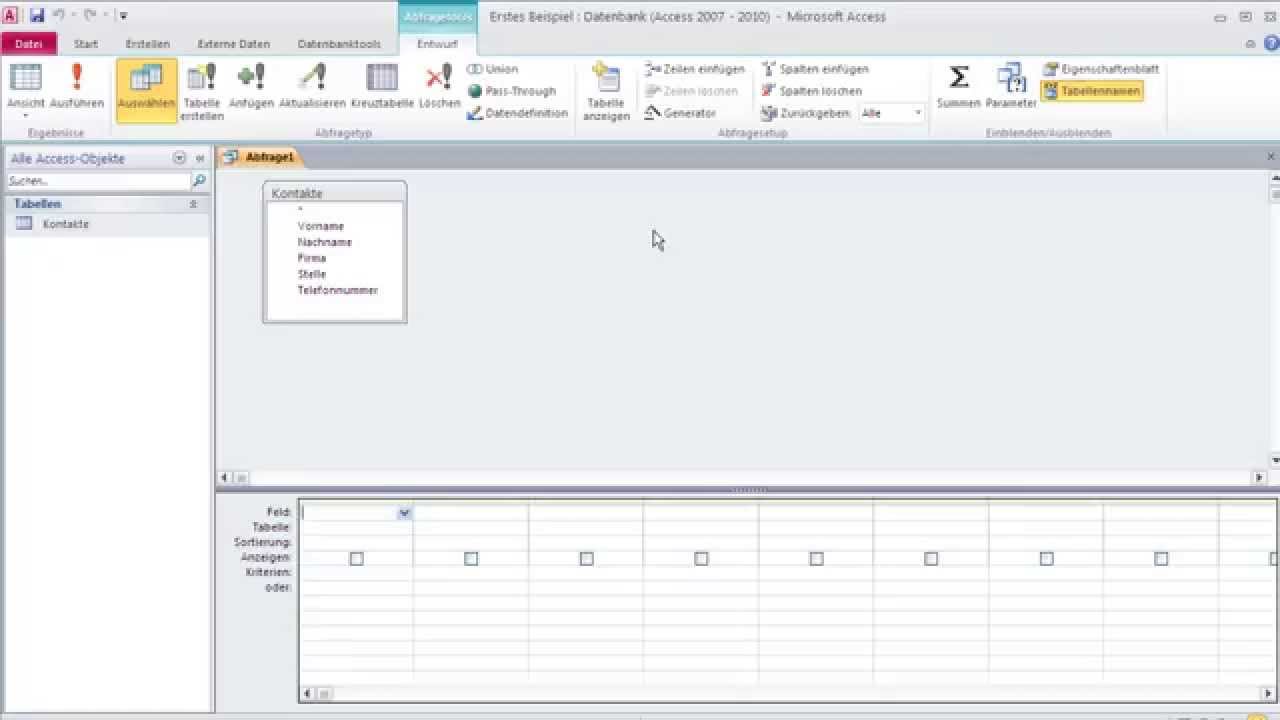The image size is (1280, 720).
Task: Click Undo in quick access toolbar
Action: coord(58,15)
